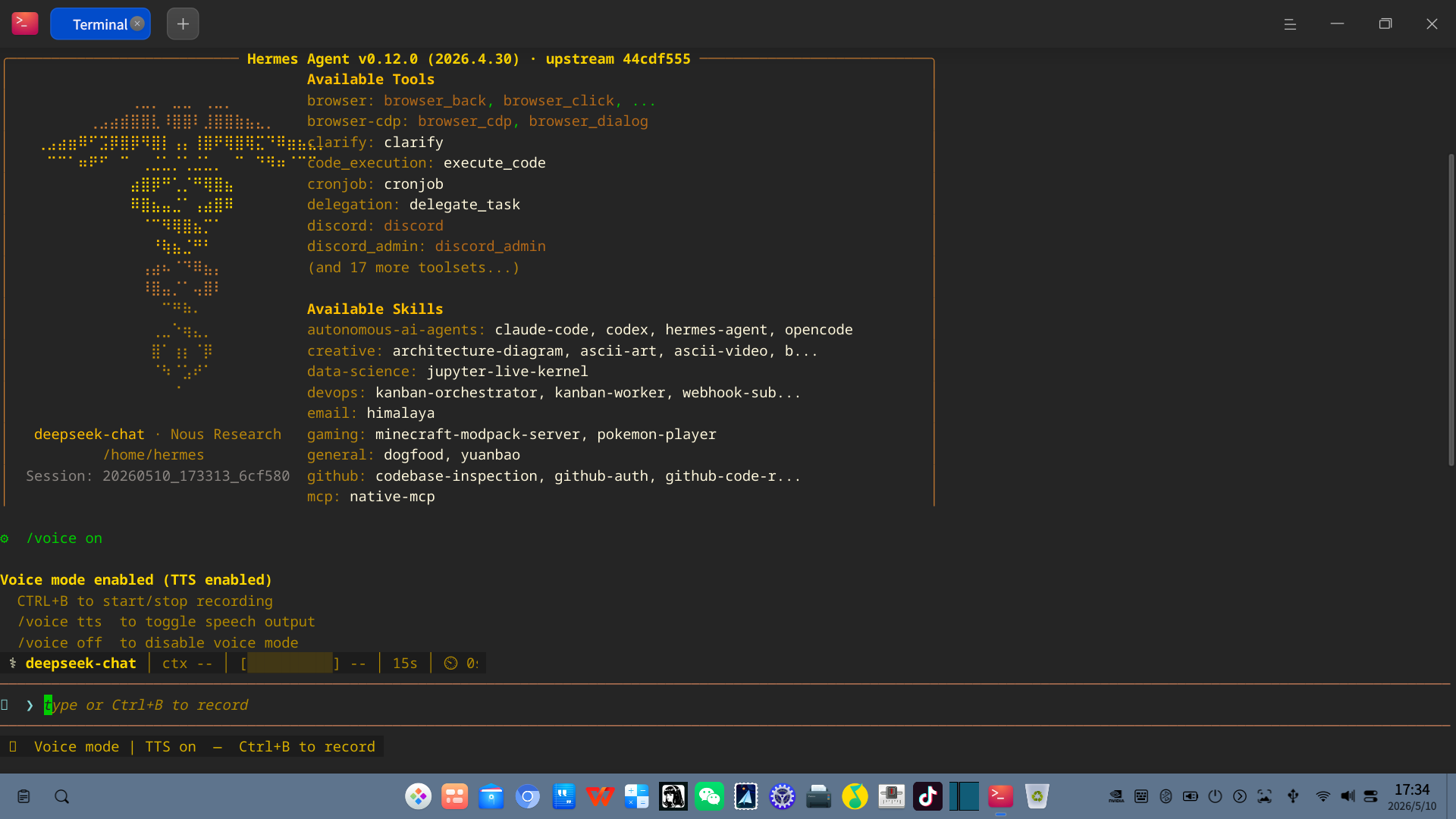The width and height of the screenshot is (1456, 819).
Task: Click the '15s' timer in status bar
Action: pyautogui.click(x=405, y=664)
